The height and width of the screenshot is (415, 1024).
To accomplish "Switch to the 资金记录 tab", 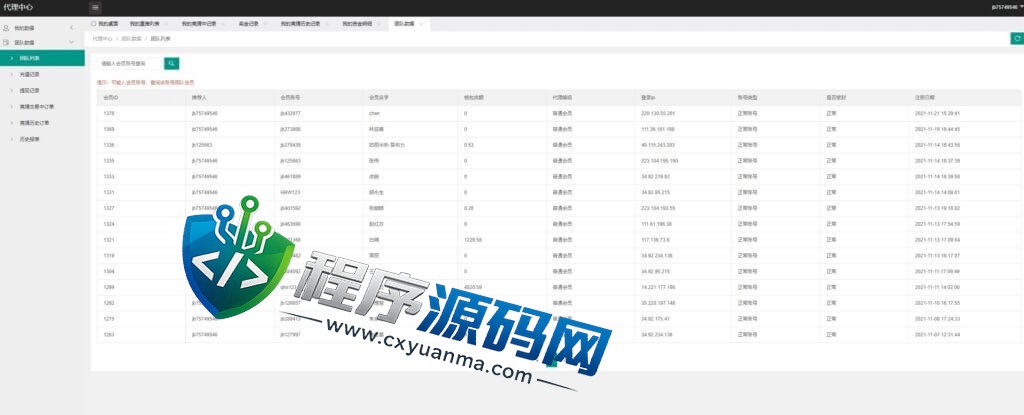I will coord(248,24).
